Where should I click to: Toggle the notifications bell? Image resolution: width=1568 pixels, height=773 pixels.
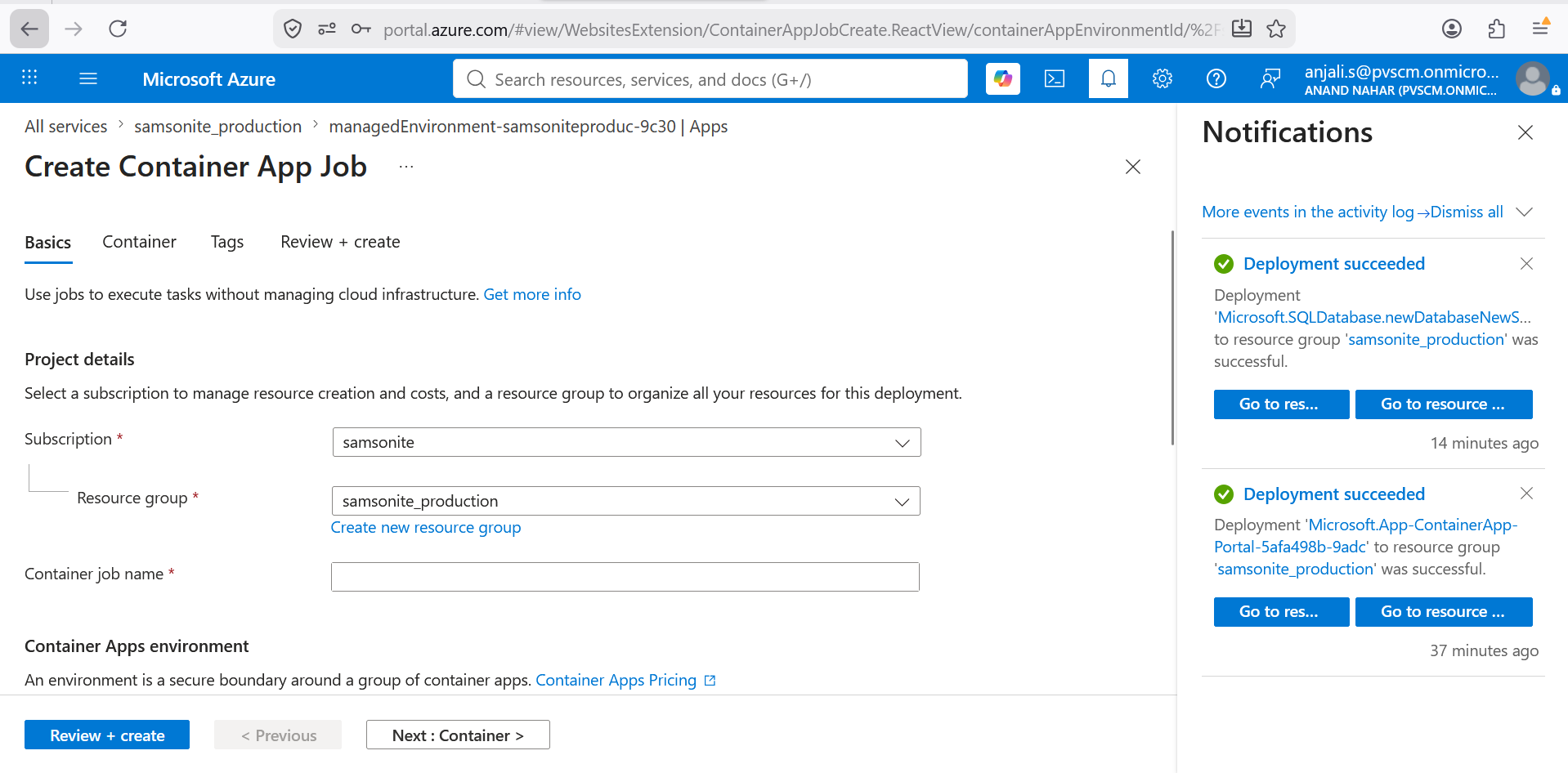(1109, 78)
